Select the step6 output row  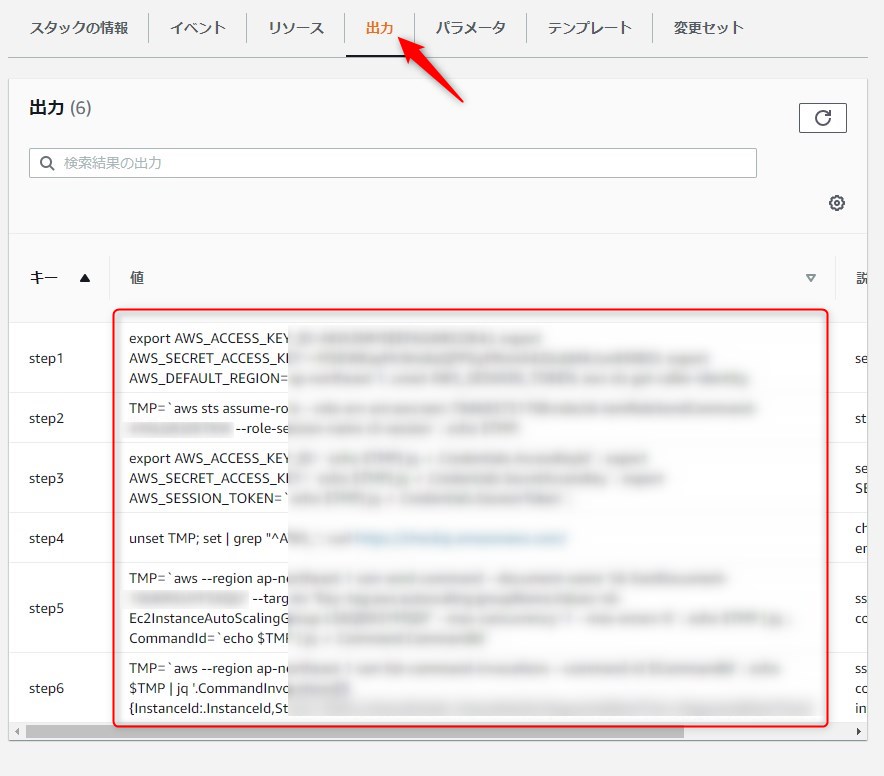coord(47,688)
